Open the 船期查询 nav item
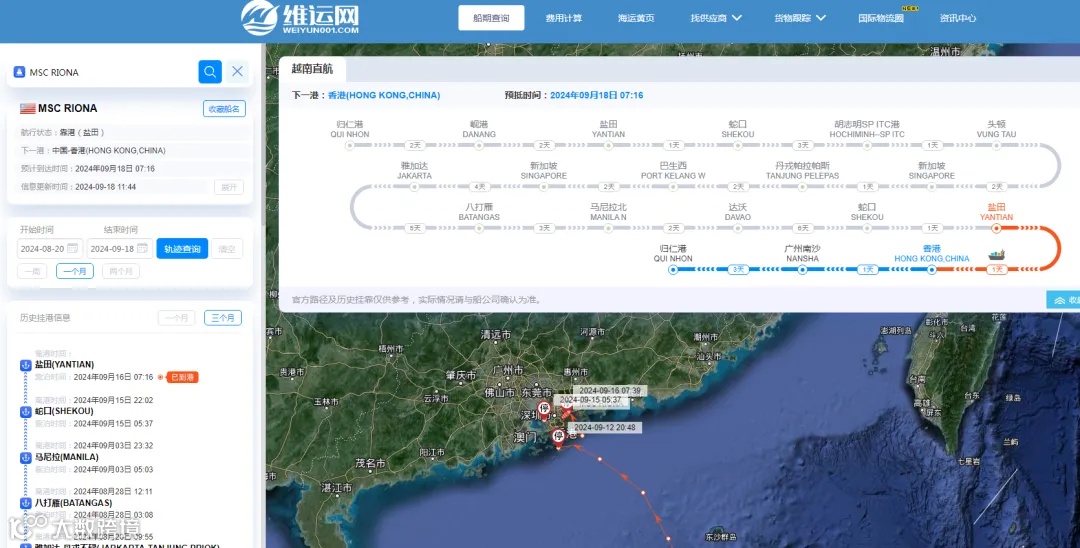 coord(491,18)
